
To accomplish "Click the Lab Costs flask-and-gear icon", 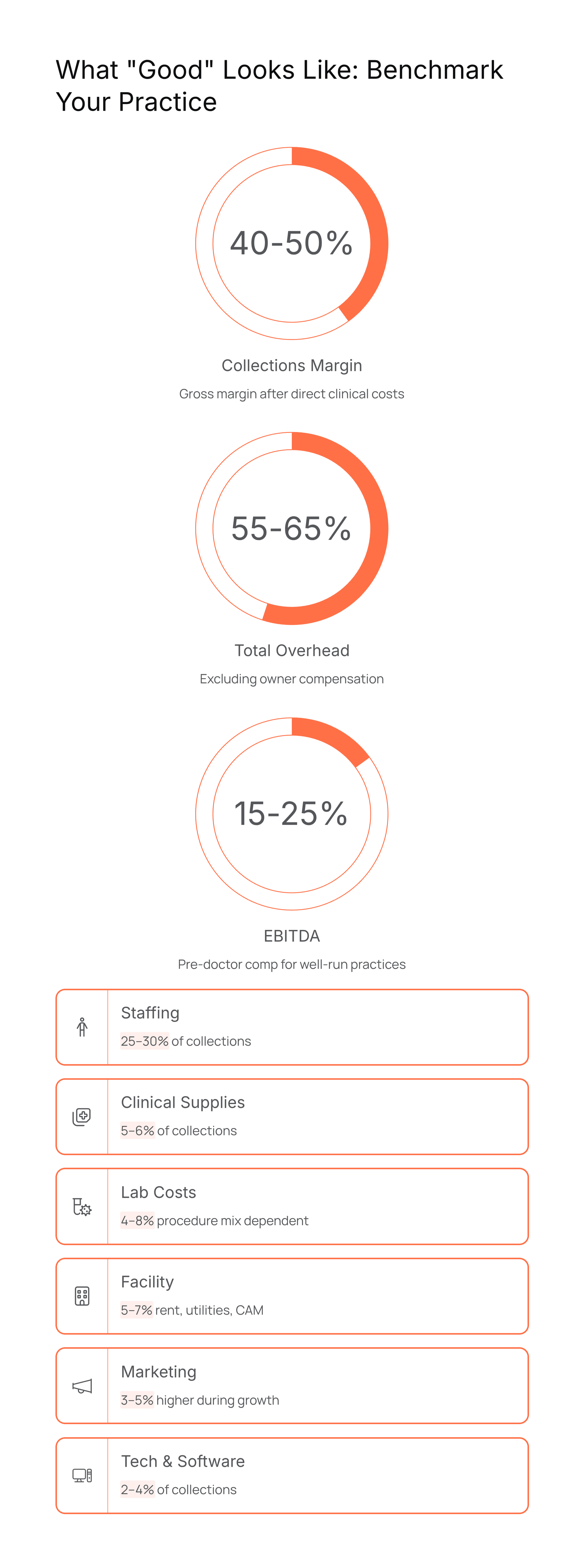I will (82, 1207).
